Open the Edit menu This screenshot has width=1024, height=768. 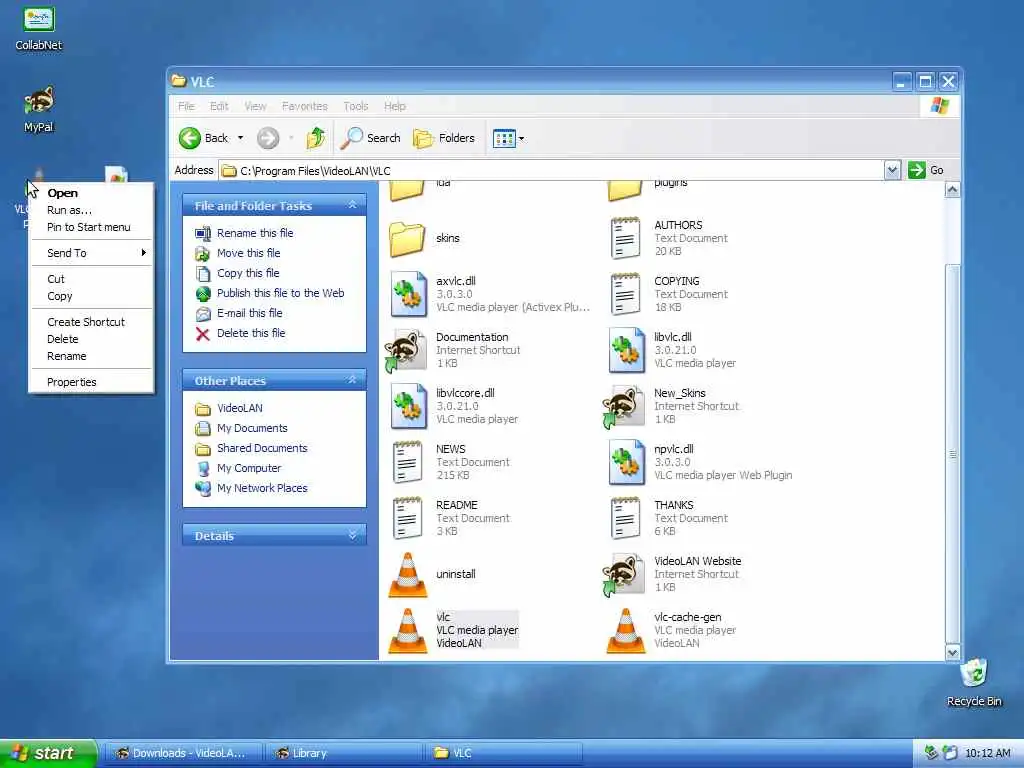[219, 106]
